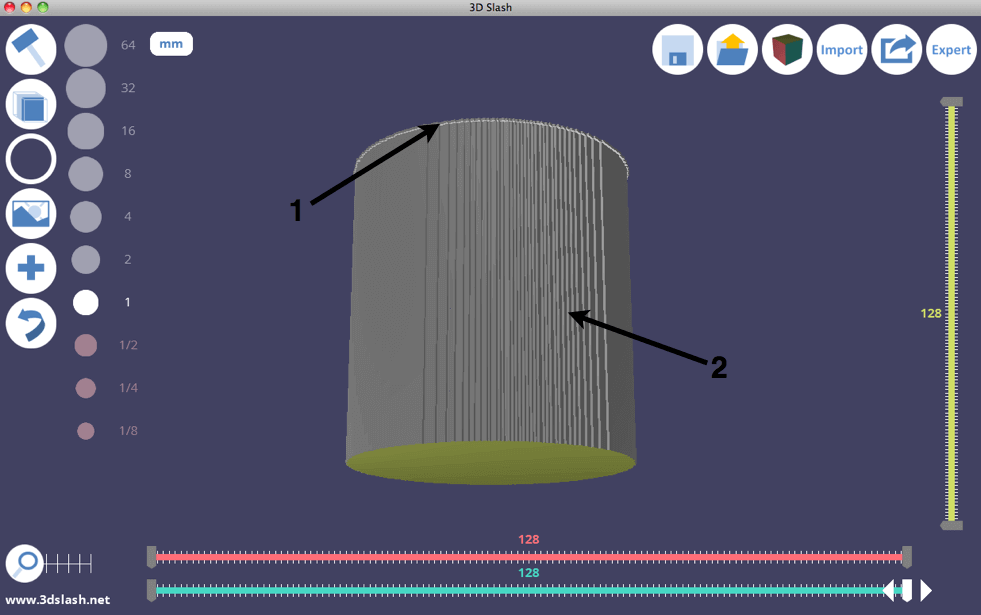Share the model with the export arrow icon
Screen dimensions: 981x615
[x=897, y=49]
